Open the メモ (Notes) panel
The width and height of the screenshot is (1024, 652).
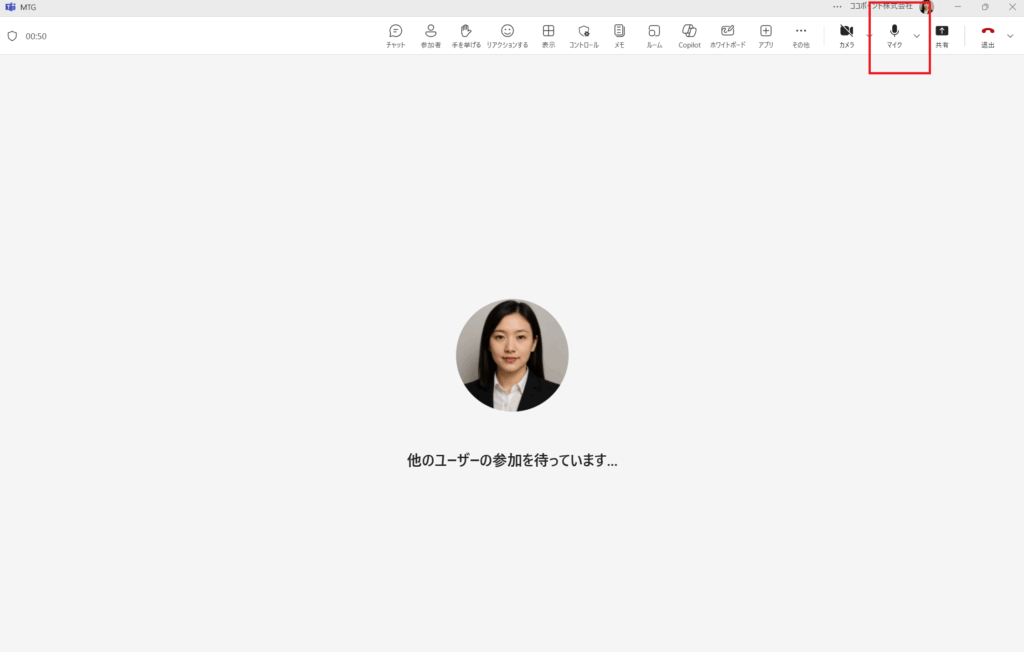click(x=619, y=36)
